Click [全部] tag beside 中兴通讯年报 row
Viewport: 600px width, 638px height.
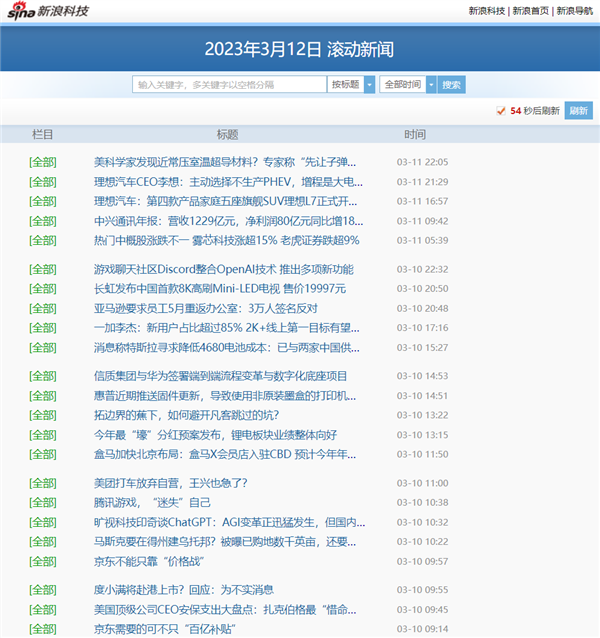click(x=43, y=221)
